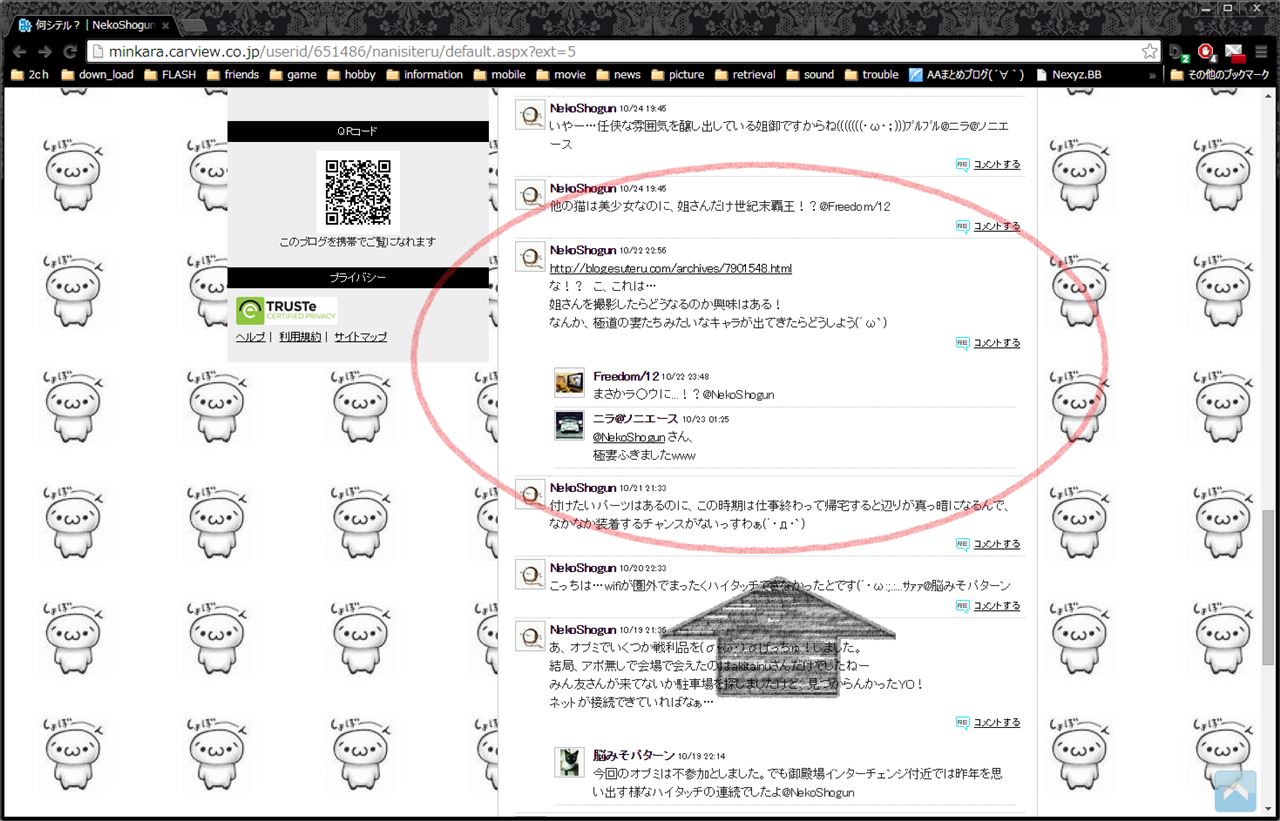Click NekoShogun avatar on the 10/20 22:33 post
This screenshot has height=821, width=1280.
click(x=530, y=574)
